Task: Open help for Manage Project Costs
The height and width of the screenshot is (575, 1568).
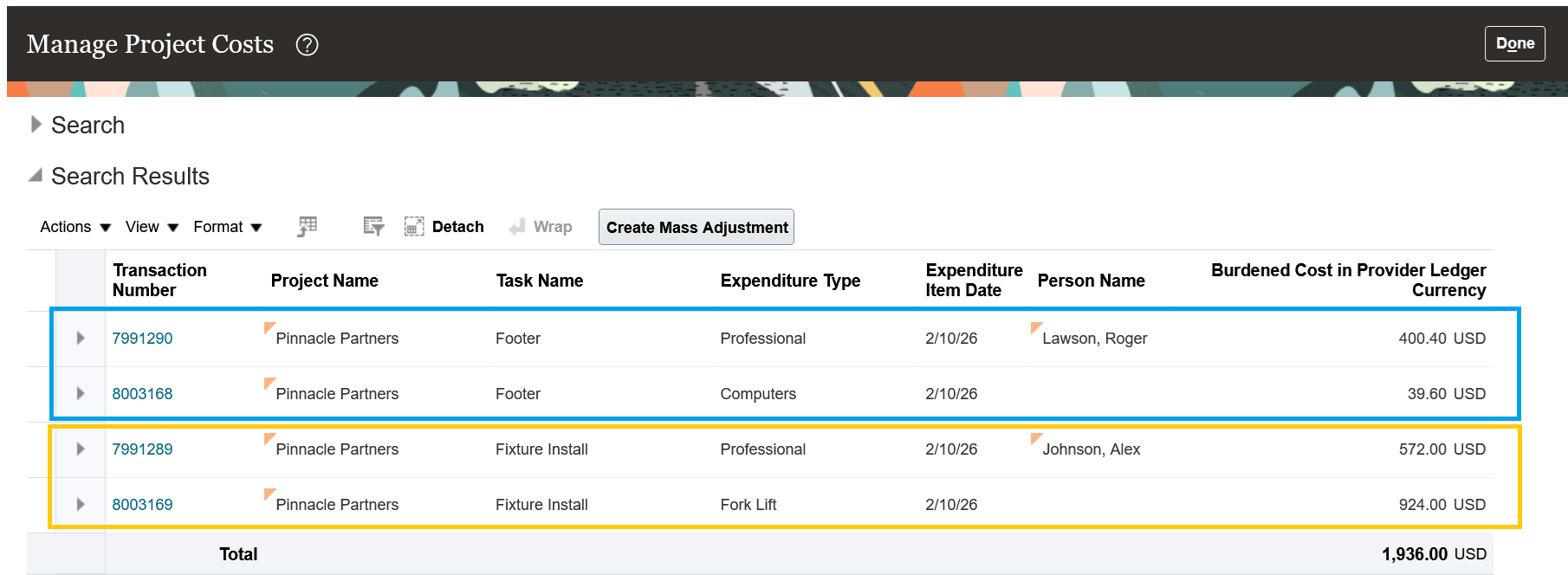Action: [x=308, y=44]
